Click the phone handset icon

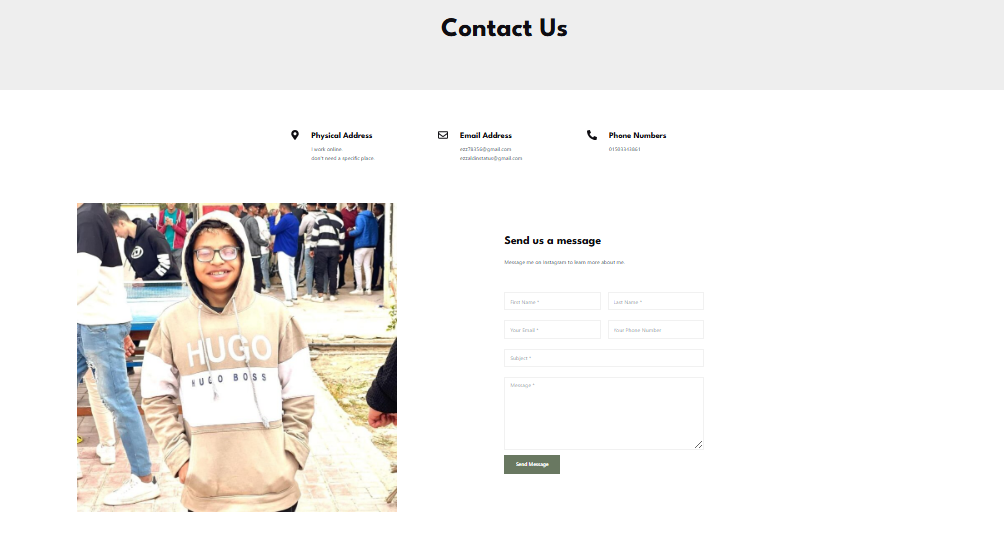pyautogui.click(x=592, y=135)
